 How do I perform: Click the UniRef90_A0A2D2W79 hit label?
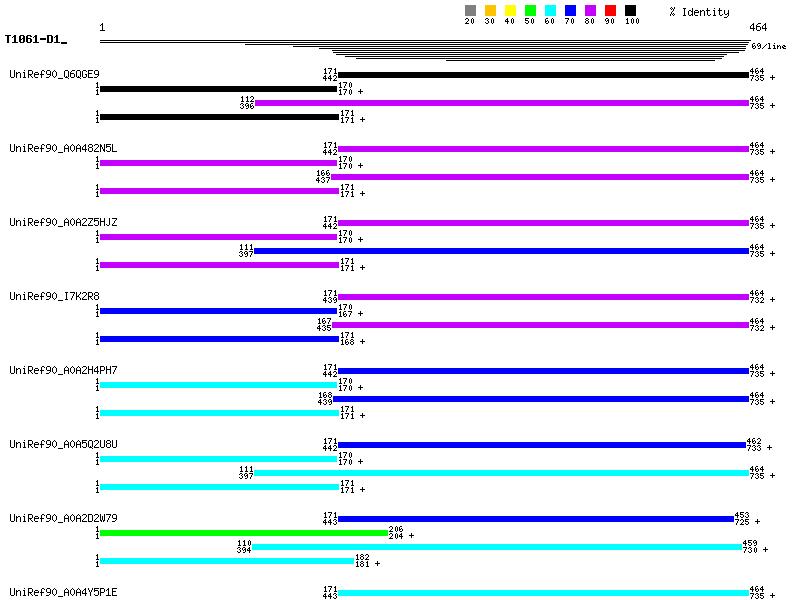pos(63,518)
